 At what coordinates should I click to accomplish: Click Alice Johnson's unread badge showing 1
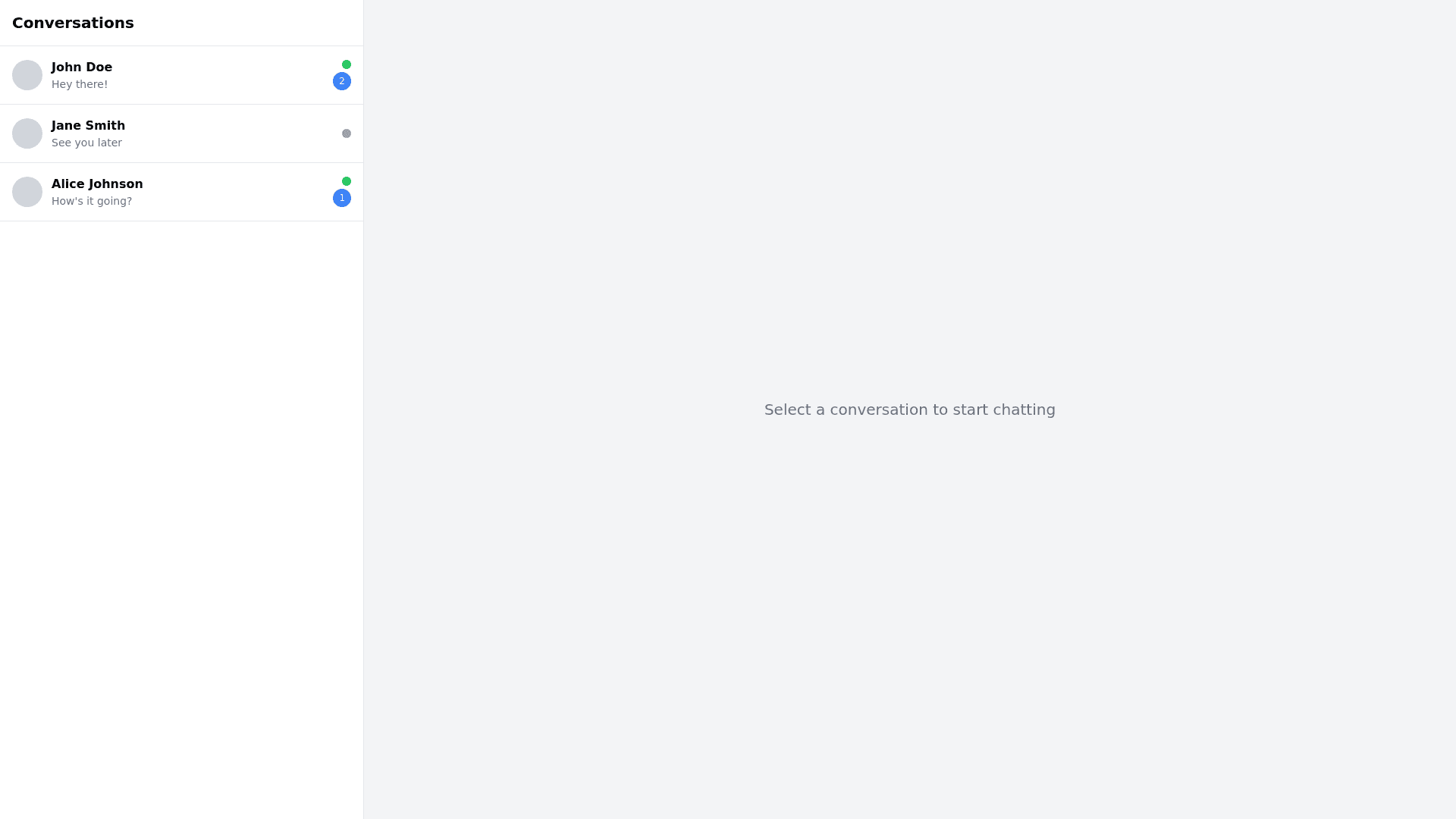click(342, 198)
